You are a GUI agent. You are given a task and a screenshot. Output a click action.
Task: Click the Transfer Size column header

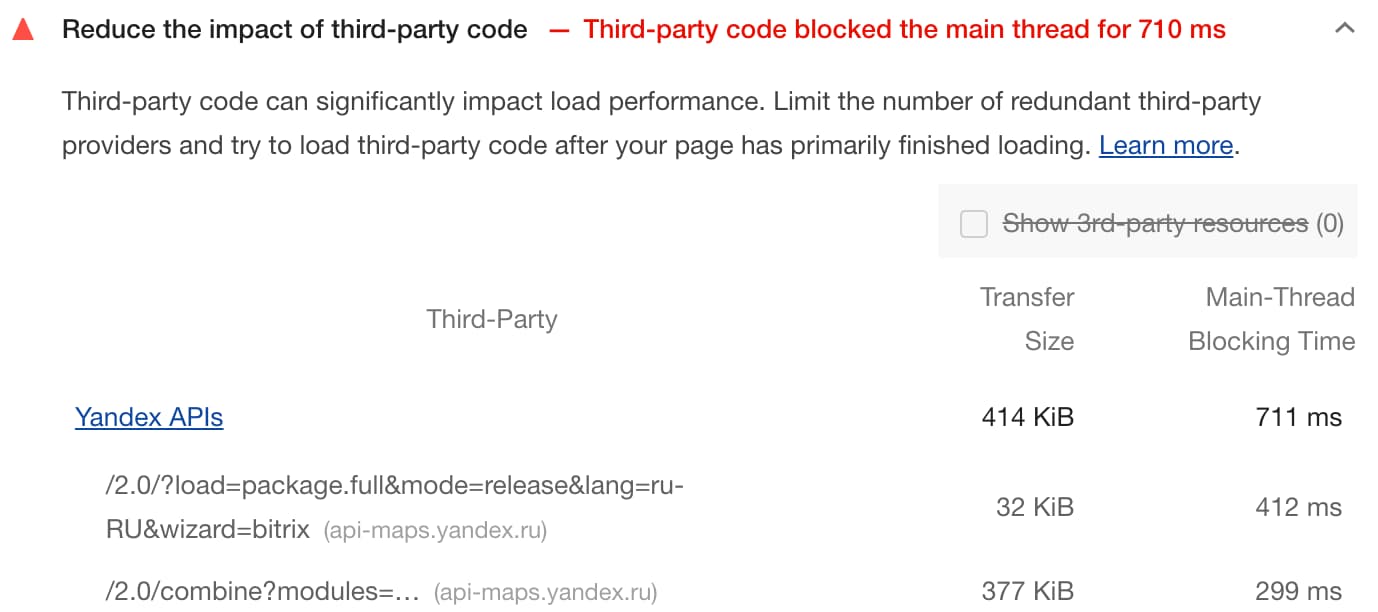[x=1027, y=319]
